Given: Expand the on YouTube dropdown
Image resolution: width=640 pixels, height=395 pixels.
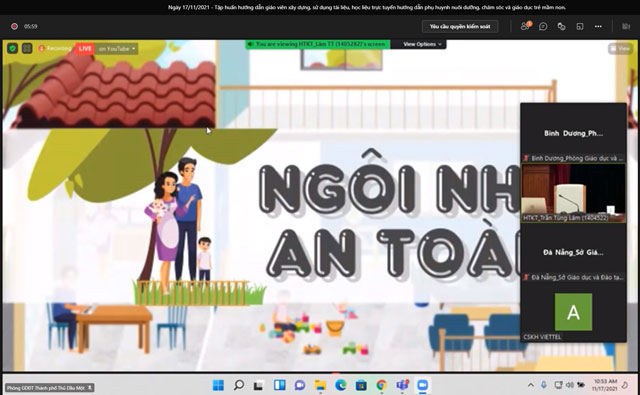Looking at the screenshot, I should 117,49.
